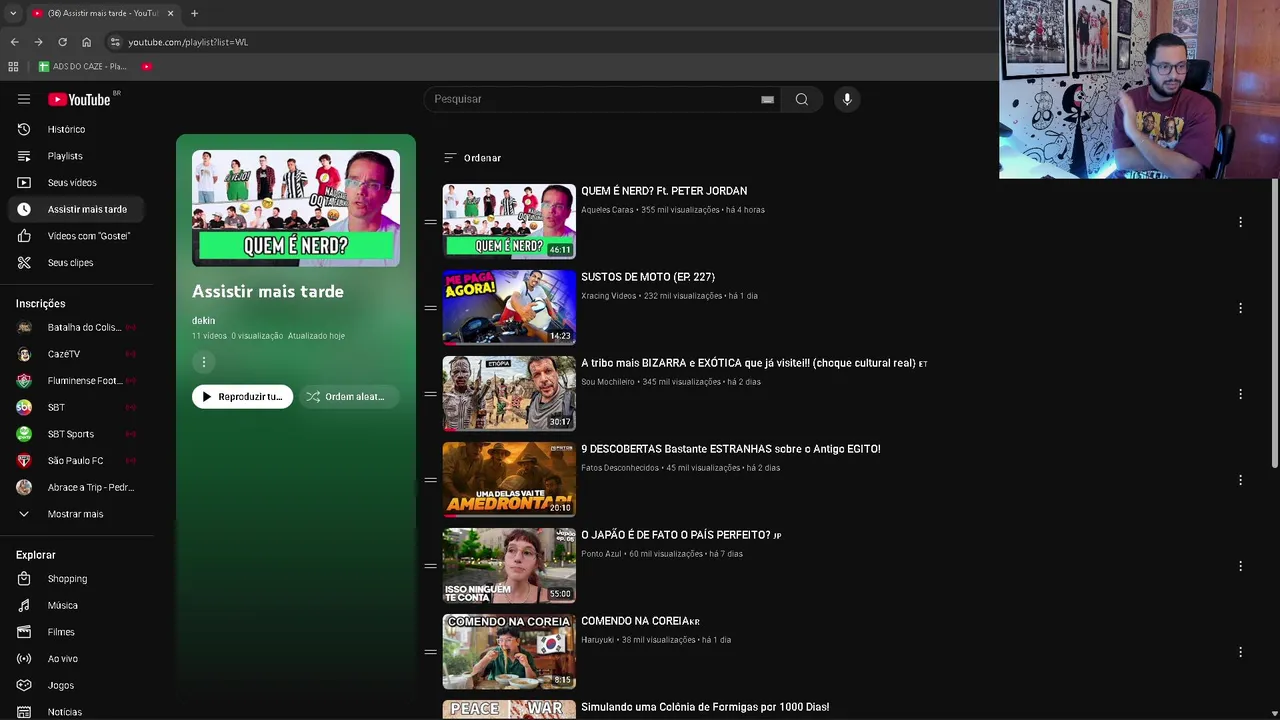1280x720 pixels.
Task: Open large QUEM É NERD playlist cover image
Action: point(296,208)
